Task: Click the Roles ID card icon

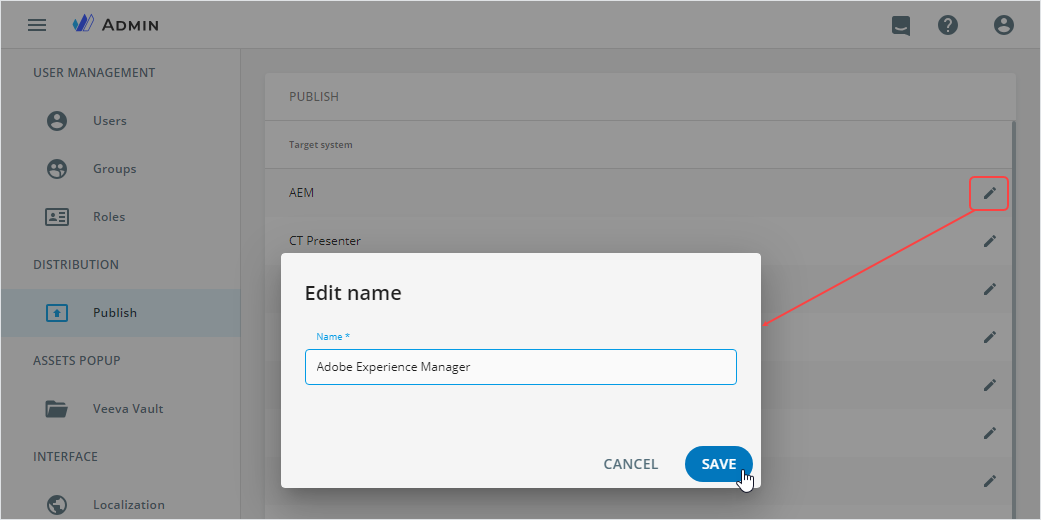Action: click(57, 217)
